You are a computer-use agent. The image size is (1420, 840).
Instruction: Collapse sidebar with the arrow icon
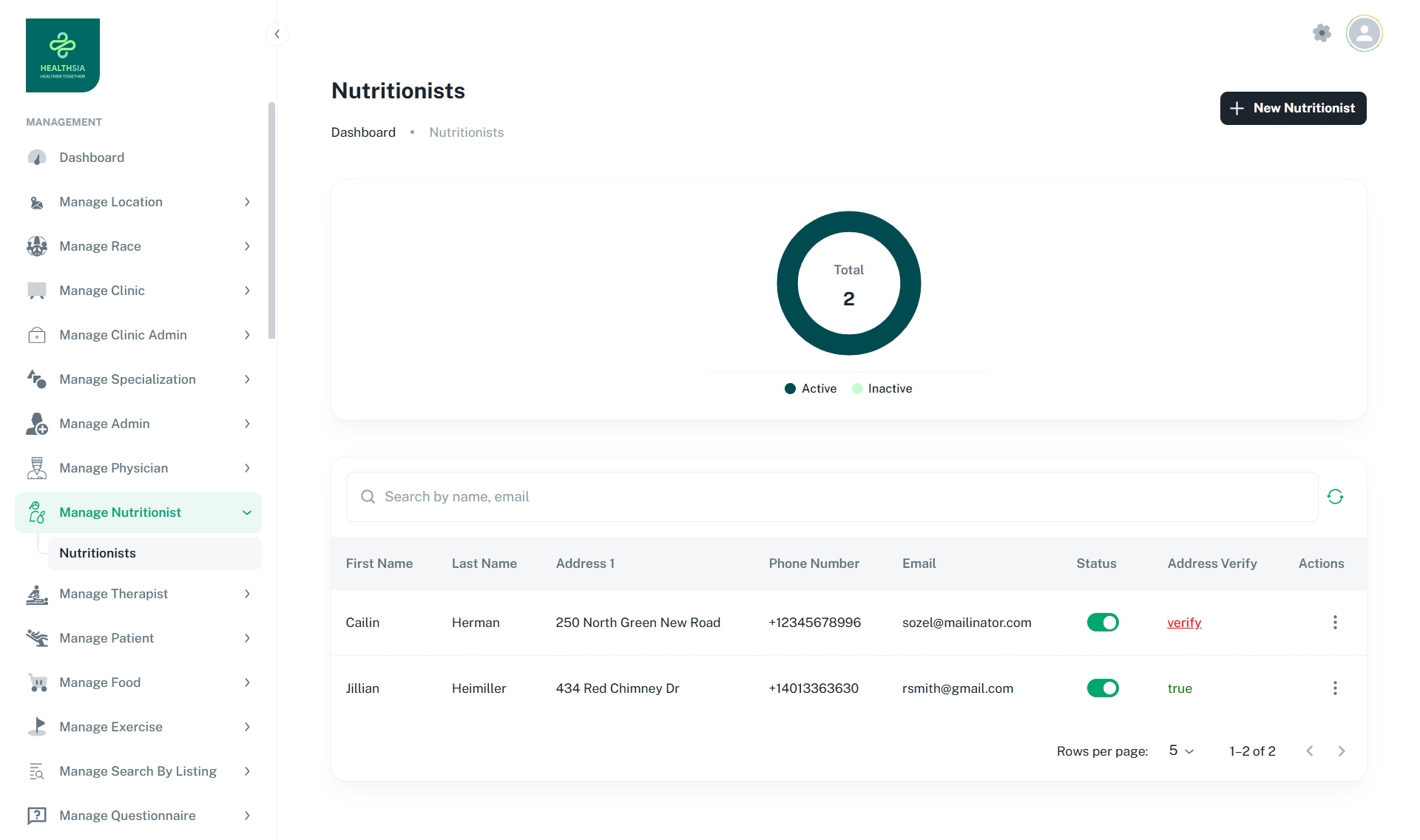point(277,34)
